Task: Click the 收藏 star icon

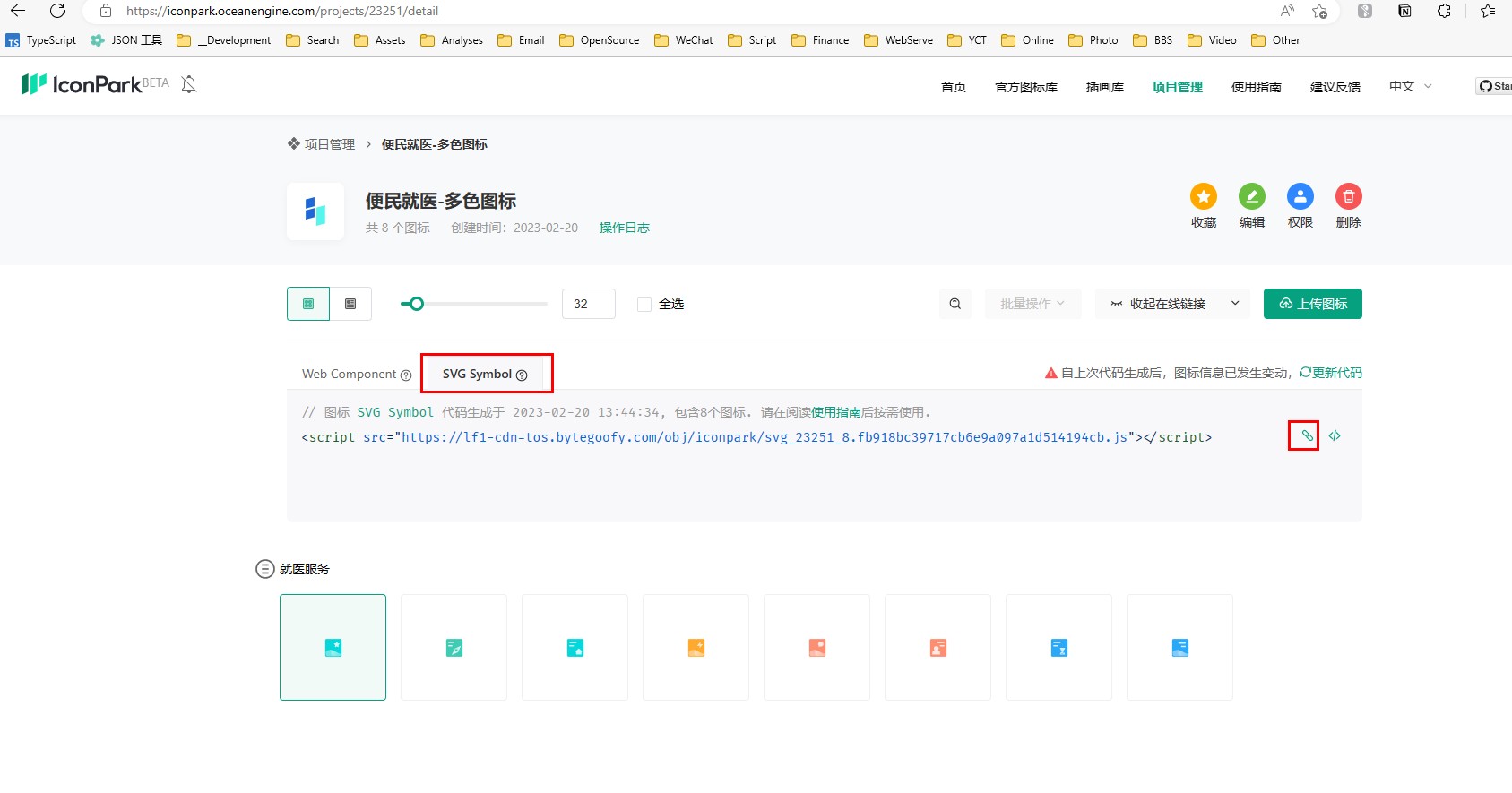Action: pos(1204,196)
